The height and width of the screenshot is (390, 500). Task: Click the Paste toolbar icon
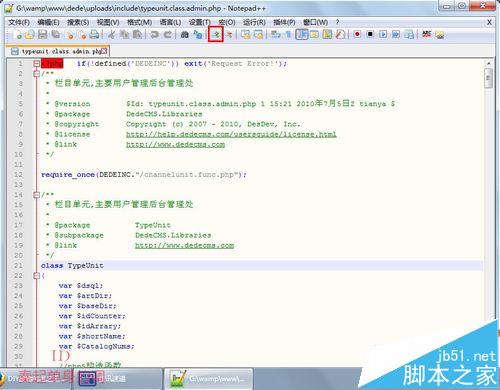137,34
